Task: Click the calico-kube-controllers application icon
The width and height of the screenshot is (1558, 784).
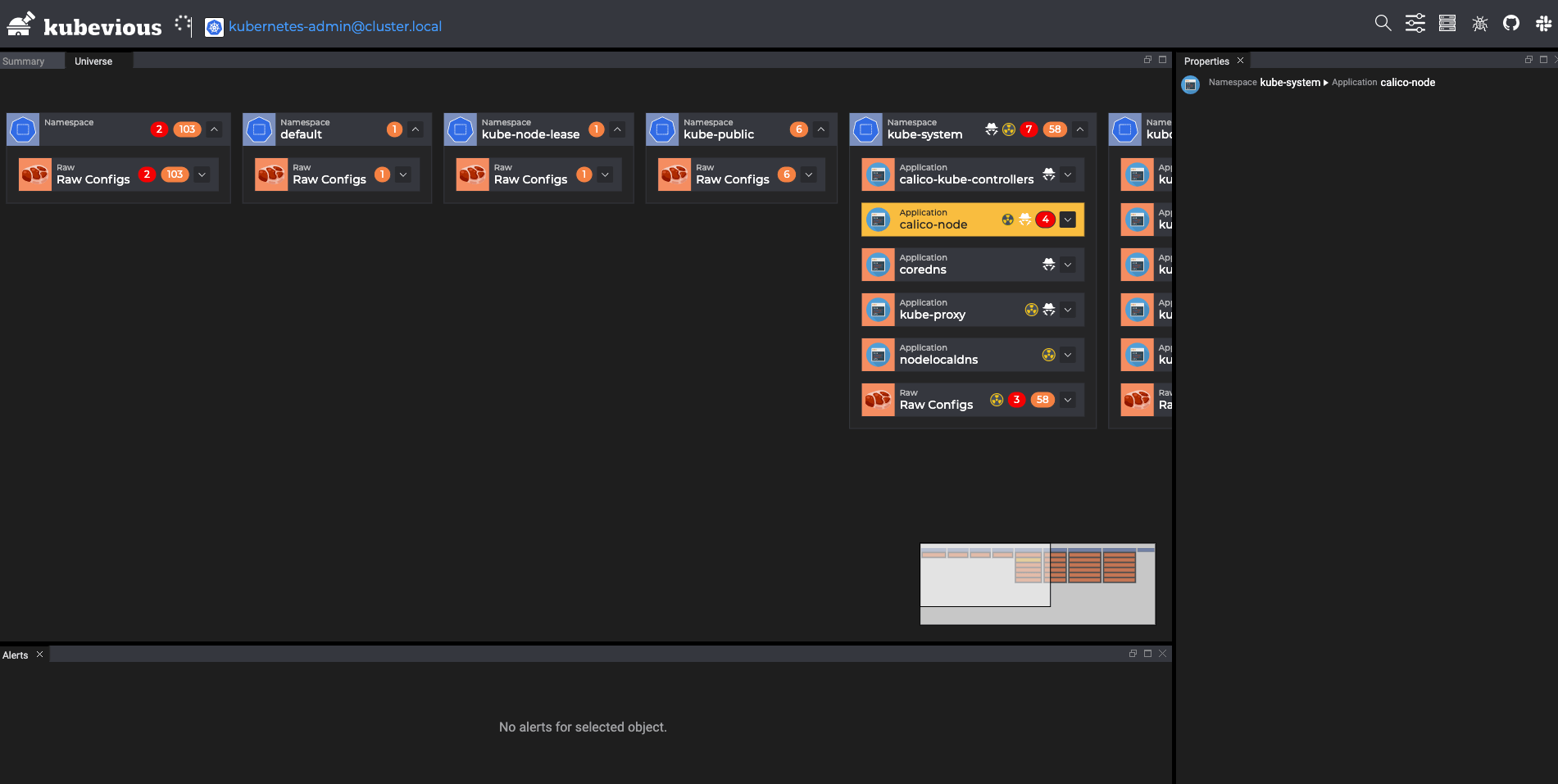Action: click(879, 174)
